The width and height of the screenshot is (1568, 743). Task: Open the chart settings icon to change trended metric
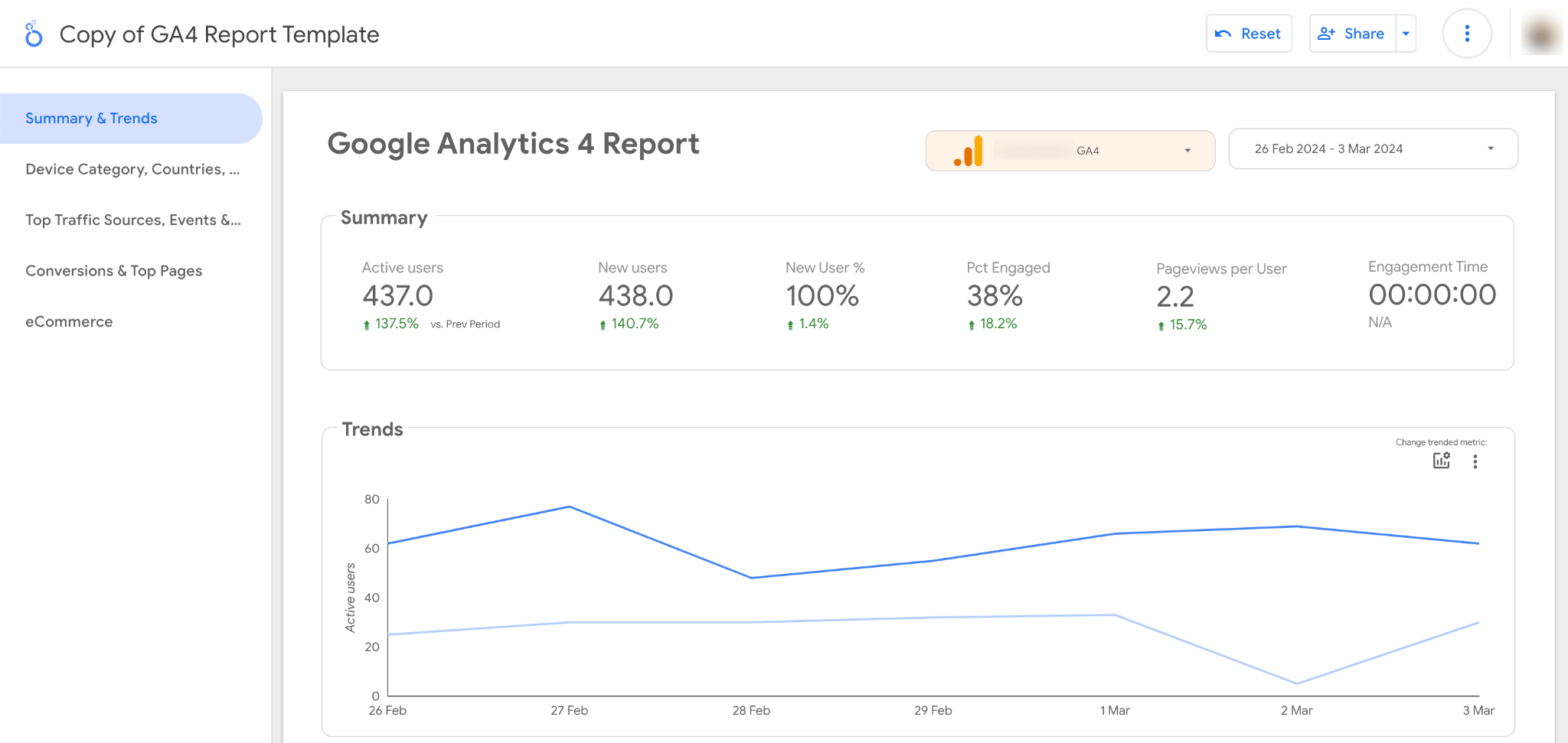point(1441,461)
